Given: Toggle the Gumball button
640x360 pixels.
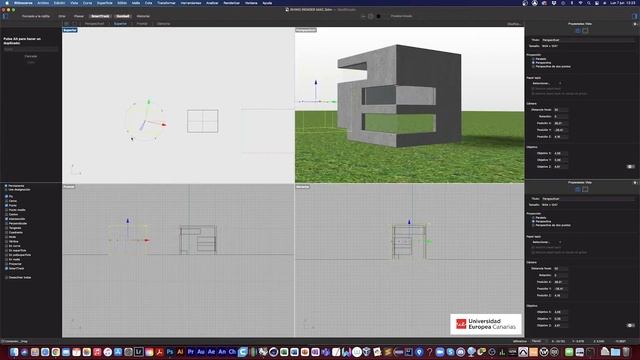Looking at the screenshot, I should 122,16.
